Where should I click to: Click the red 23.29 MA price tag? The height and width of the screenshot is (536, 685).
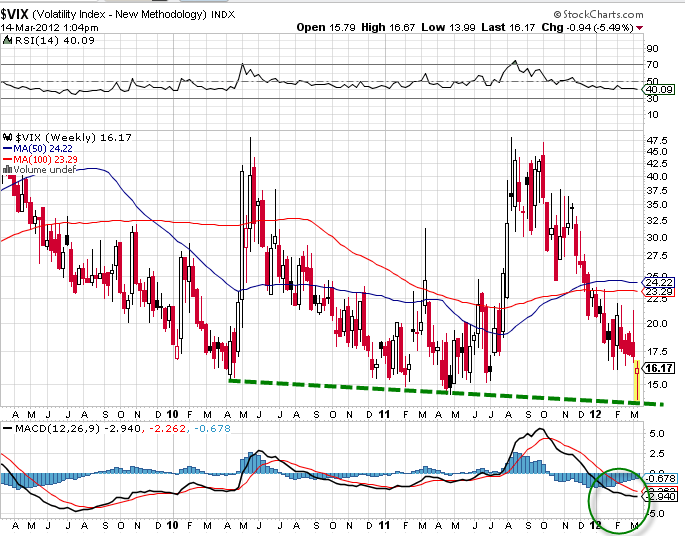[656, 295]
